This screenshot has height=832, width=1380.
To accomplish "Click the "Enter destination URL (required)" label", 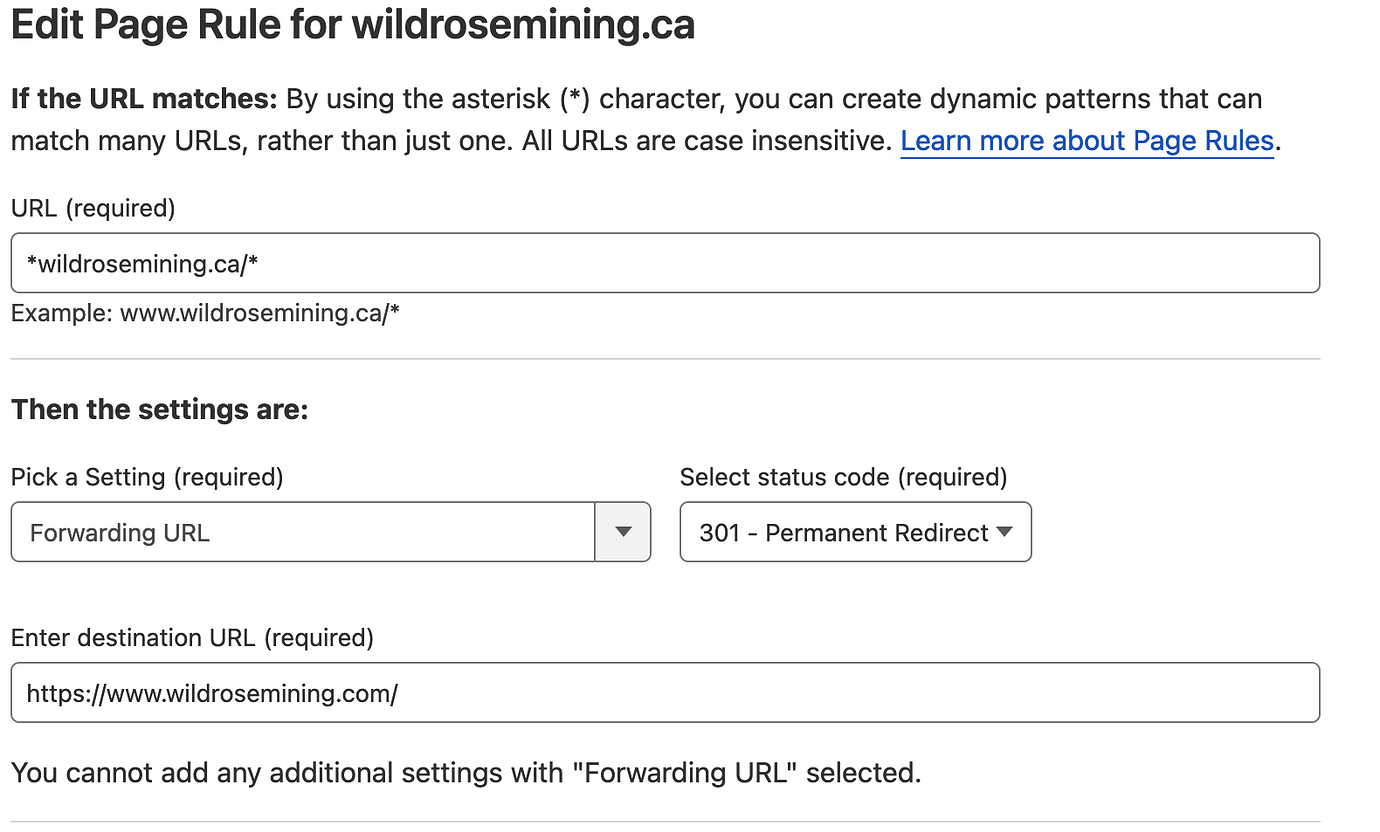I will pos(192,637).
